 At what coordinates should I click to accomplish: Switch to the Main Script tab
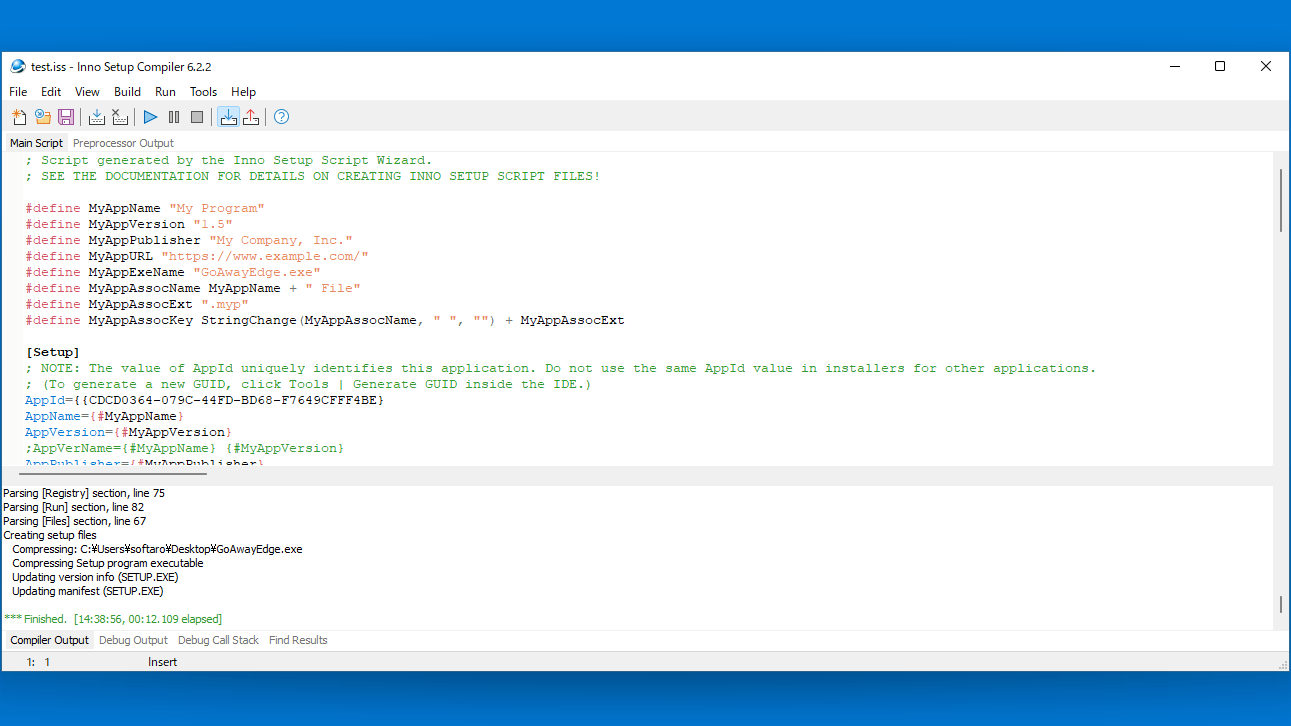(x=36, y=143)
